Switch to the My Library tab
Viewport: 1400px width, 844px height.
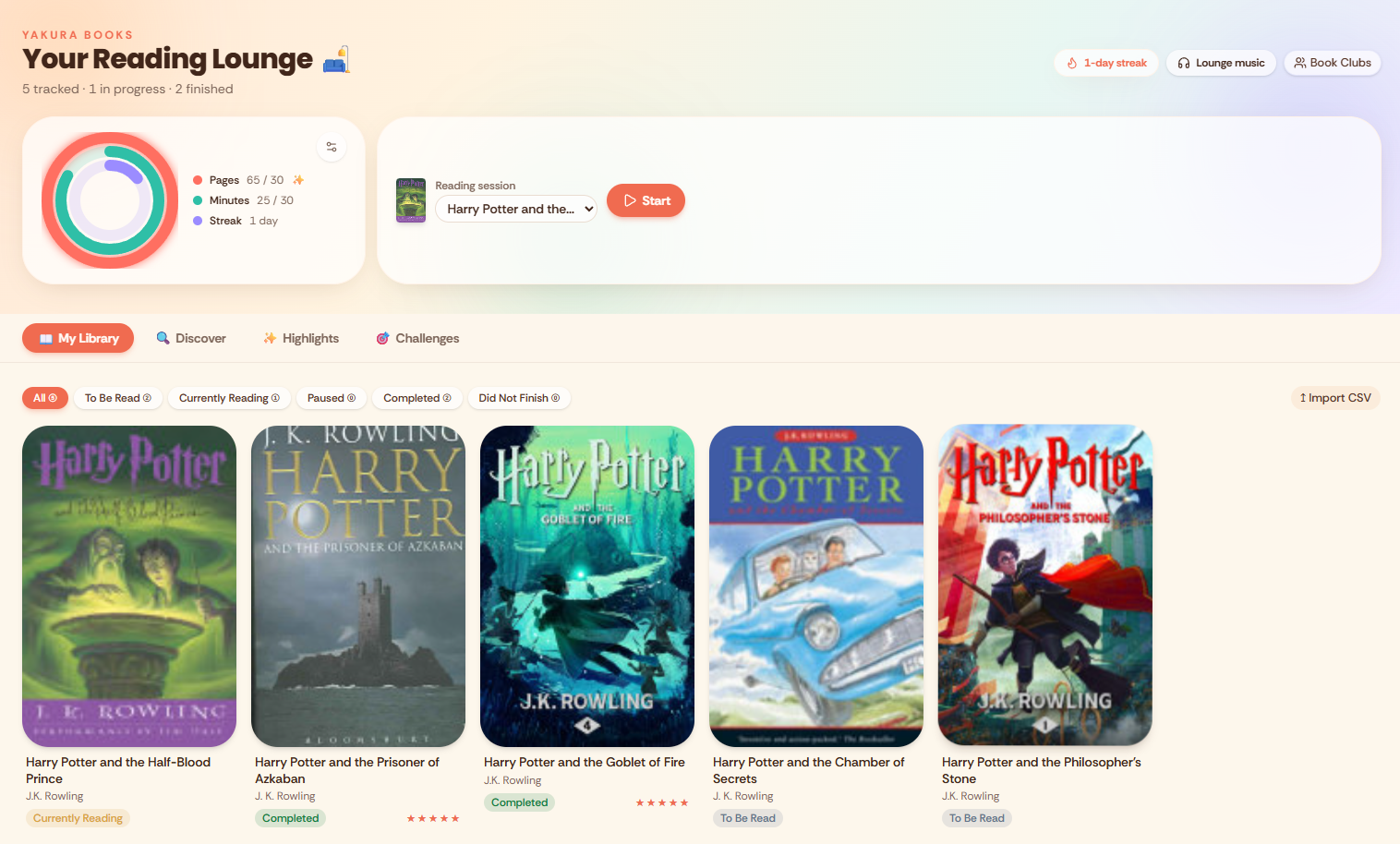[x=78, y=338]
